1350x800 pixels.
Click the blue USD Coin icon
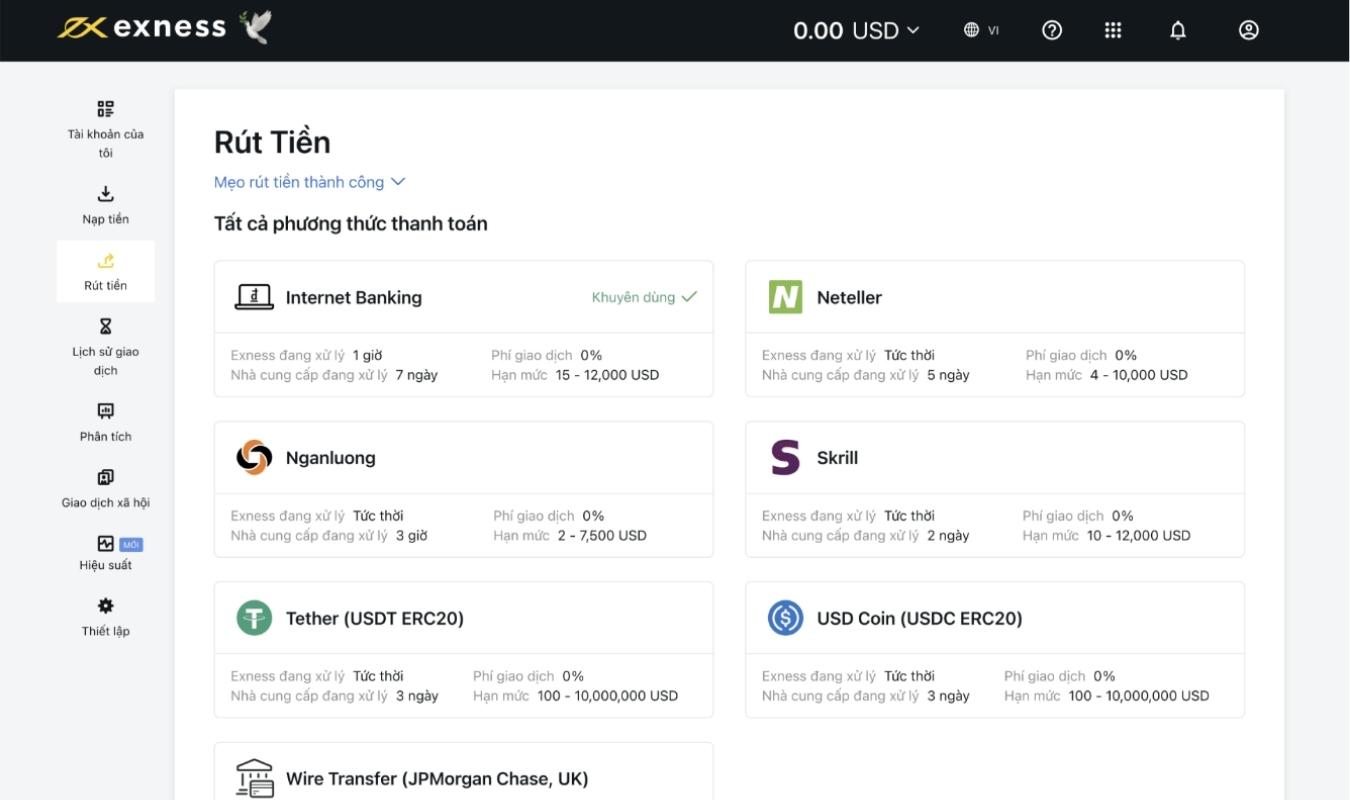click(x=785, y=618)
